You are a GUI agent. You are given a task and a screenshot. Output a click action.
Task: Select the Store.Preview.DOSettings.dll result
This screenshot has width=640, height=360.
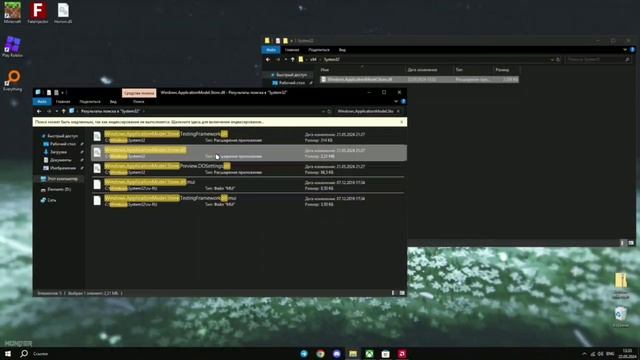(248, 169)
